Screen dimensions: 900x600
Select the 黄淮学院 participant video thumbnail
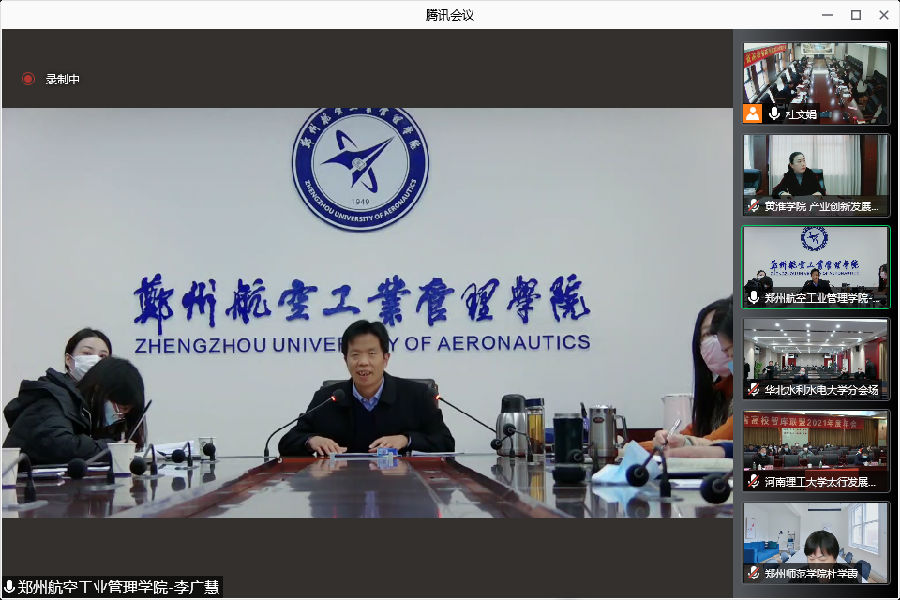click(x=815, y=170)
